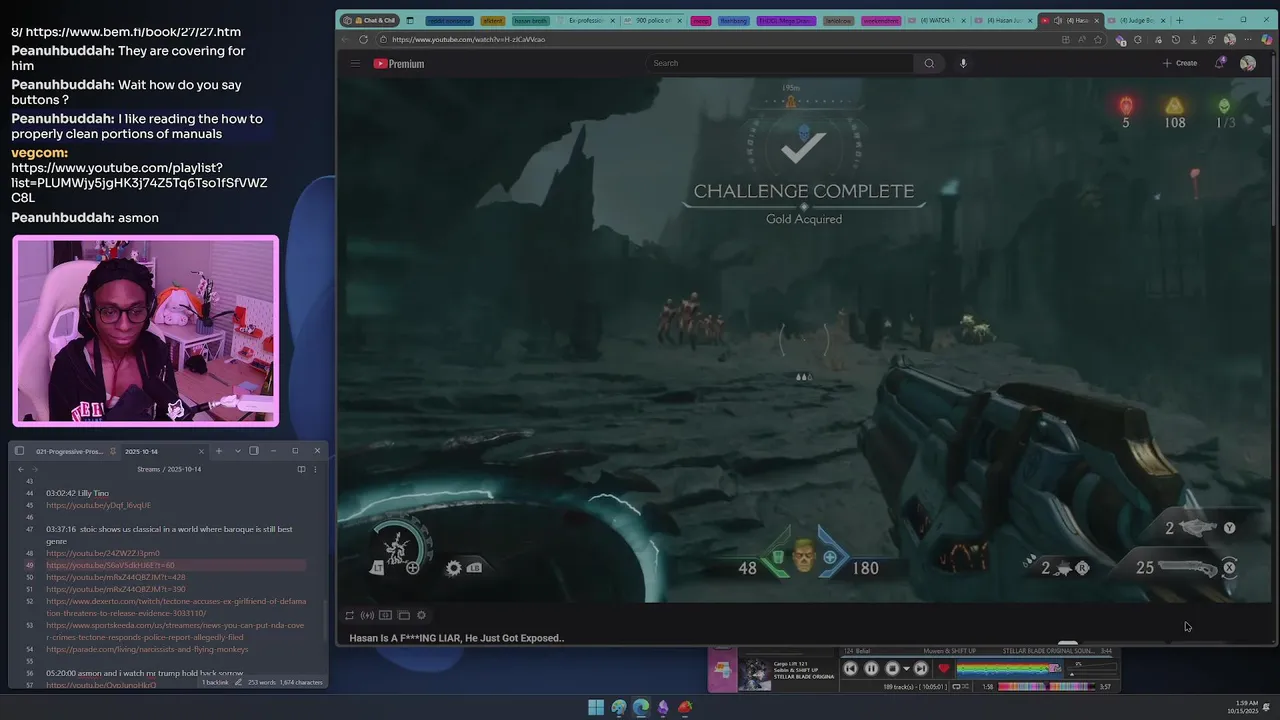Image resolution: width=1280 pixels, height=720 pixels.
Task: Click the gear icon below the video
Action: point(421,615)
